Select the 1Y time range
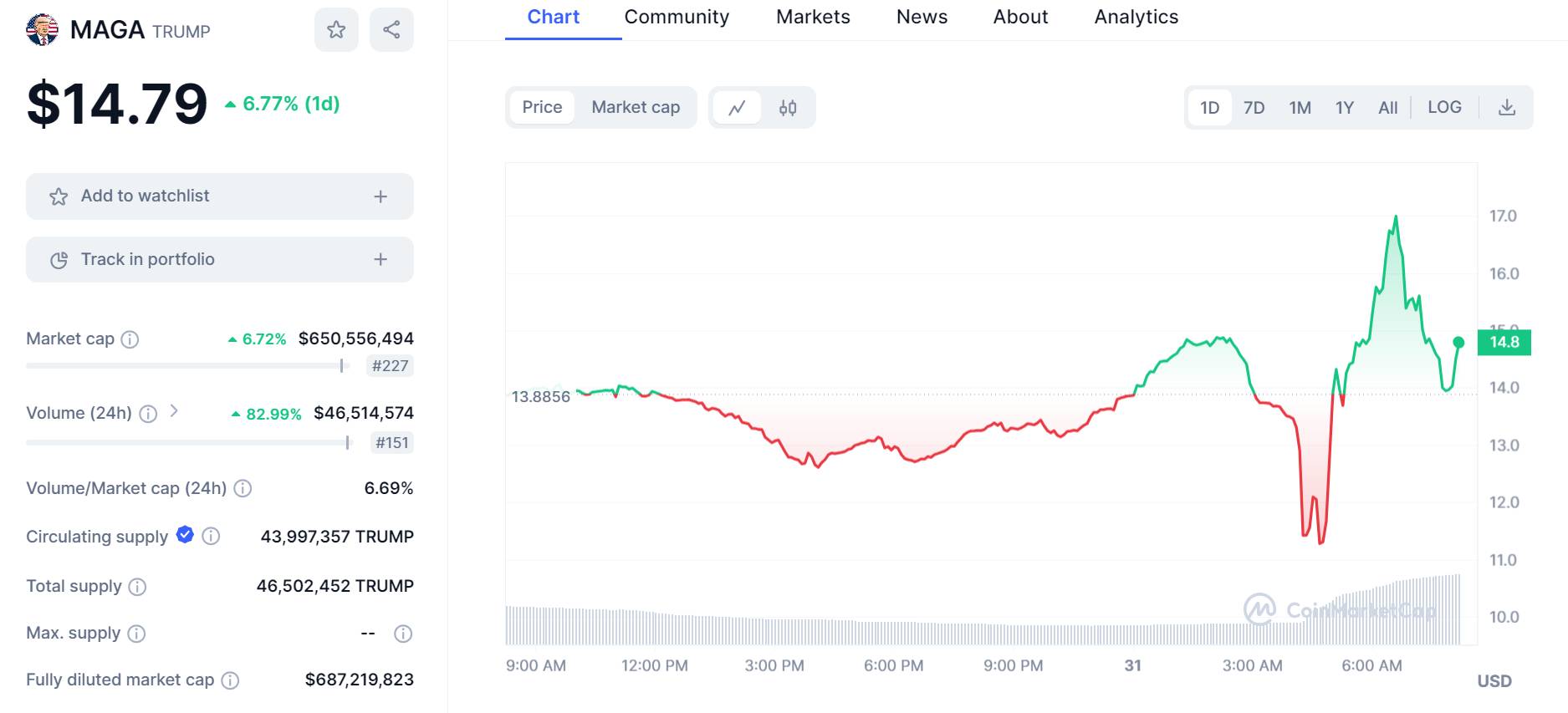Viewport: 1568px width, 713px height. [1344, 108]
